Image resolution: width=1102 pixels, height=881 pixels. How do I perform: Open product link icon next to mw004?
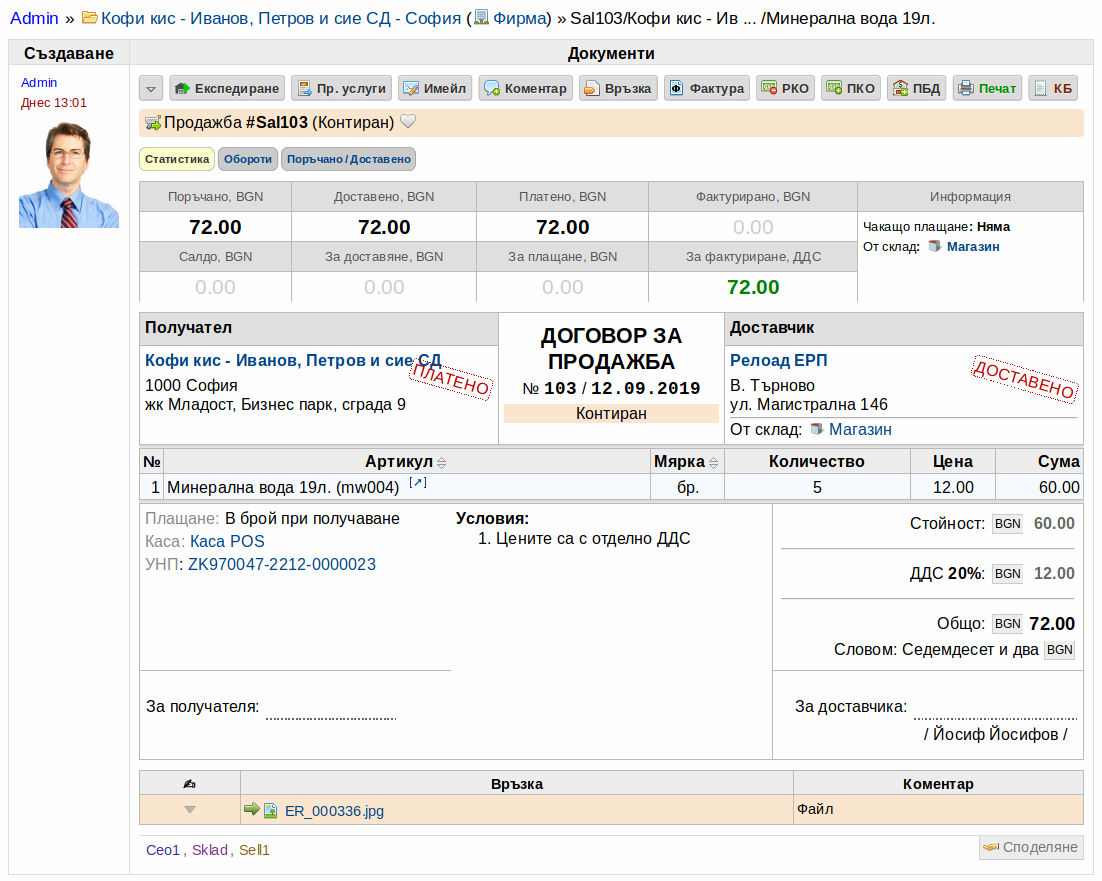point(418,483)
